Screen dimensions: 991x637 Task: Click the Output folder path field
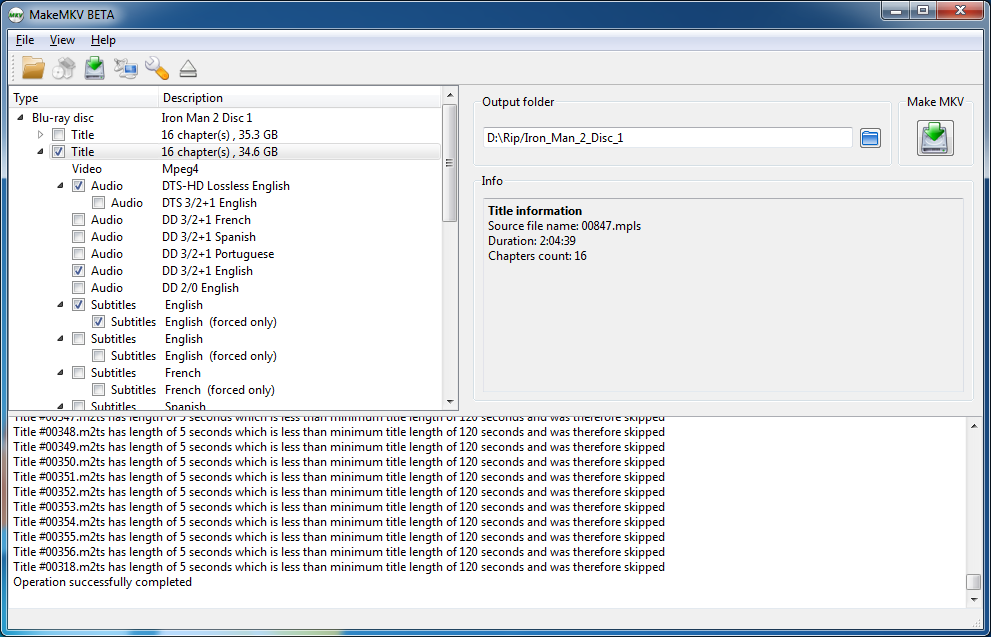point(668,138)
